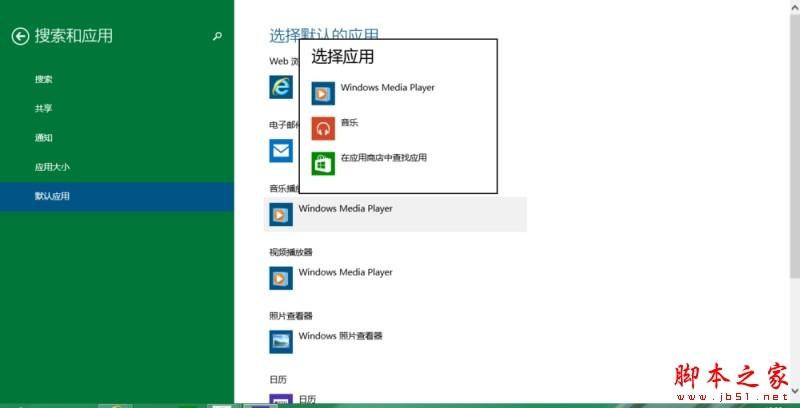
Task: Click video player Windows Media Player icon
Action: (x=281, y=278)
